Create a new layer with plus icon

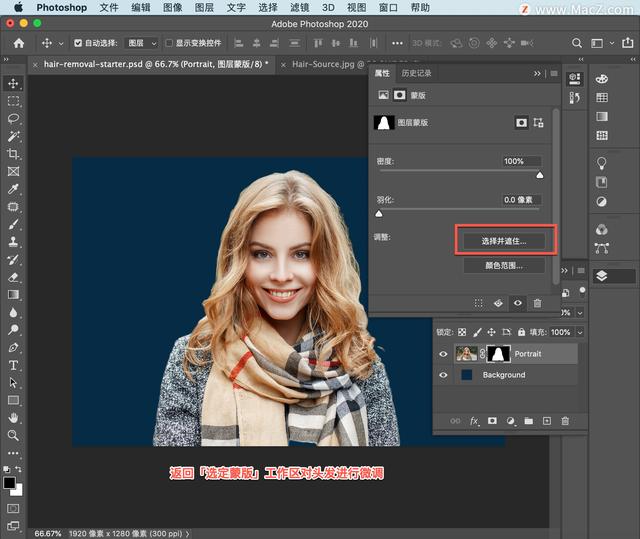546,422
